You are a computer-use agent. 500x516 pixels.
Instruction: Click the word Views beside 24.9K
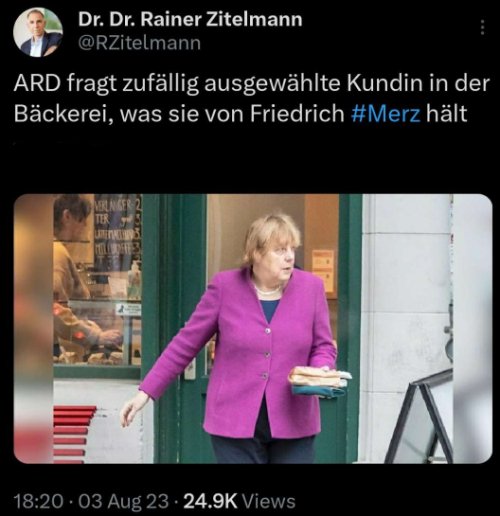[269, 501]
